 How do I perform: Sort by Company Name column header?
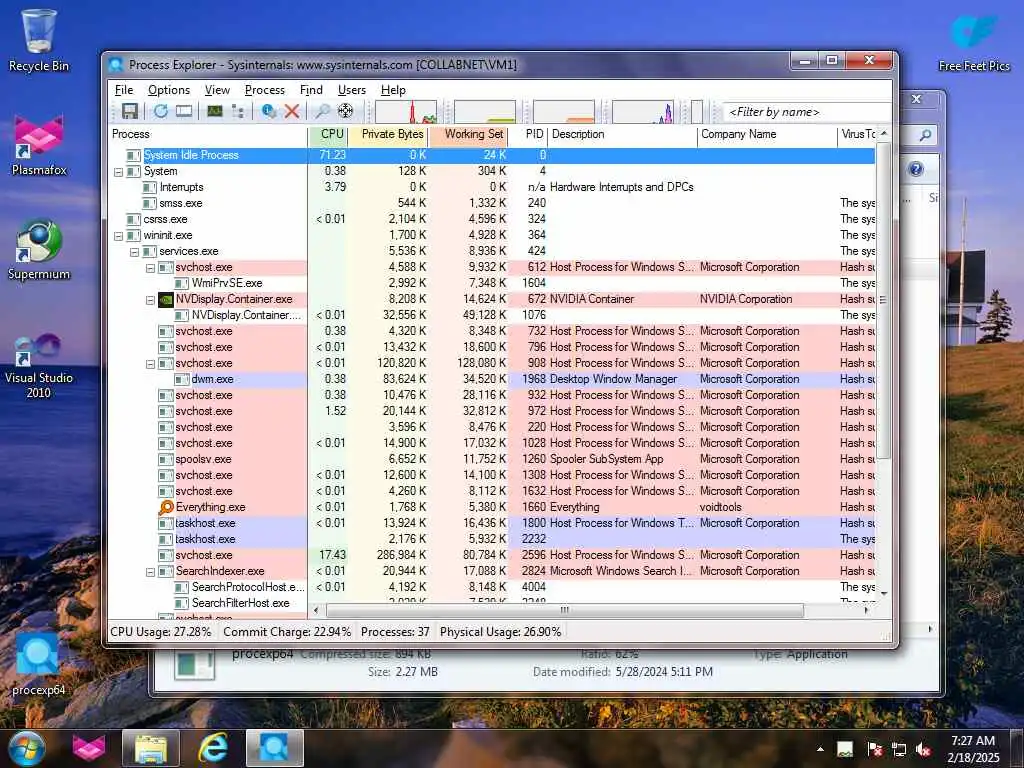click(767, 135)
